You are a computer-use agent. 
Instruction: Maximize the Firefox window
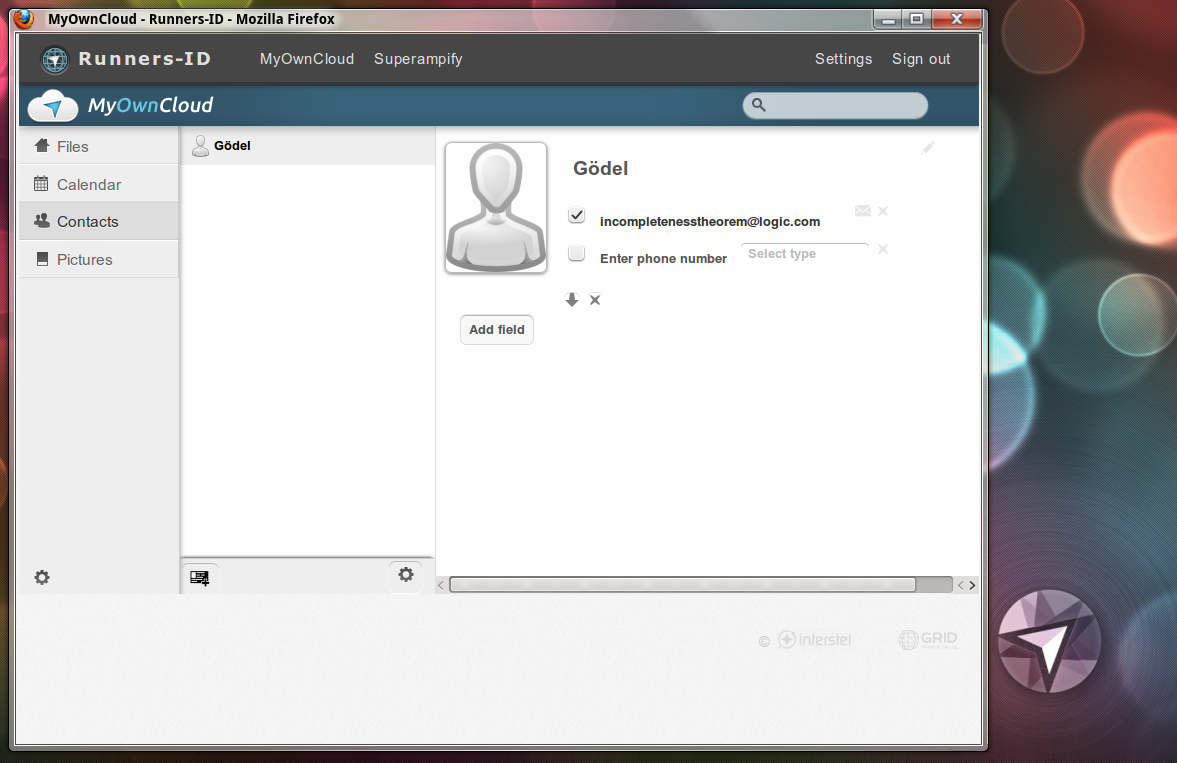(917, 20)
